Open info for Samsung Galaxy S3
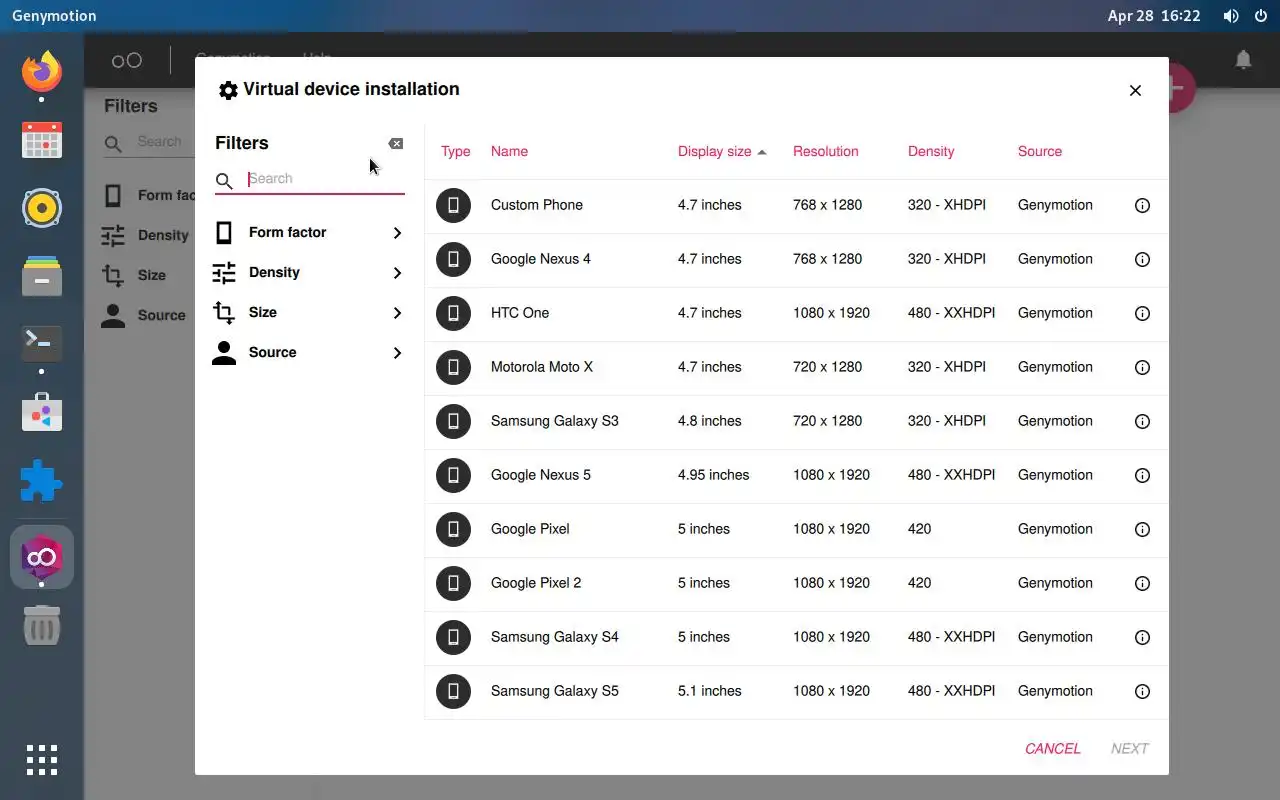Viewport: 1280px width, 800px height. pos(1142,421)
